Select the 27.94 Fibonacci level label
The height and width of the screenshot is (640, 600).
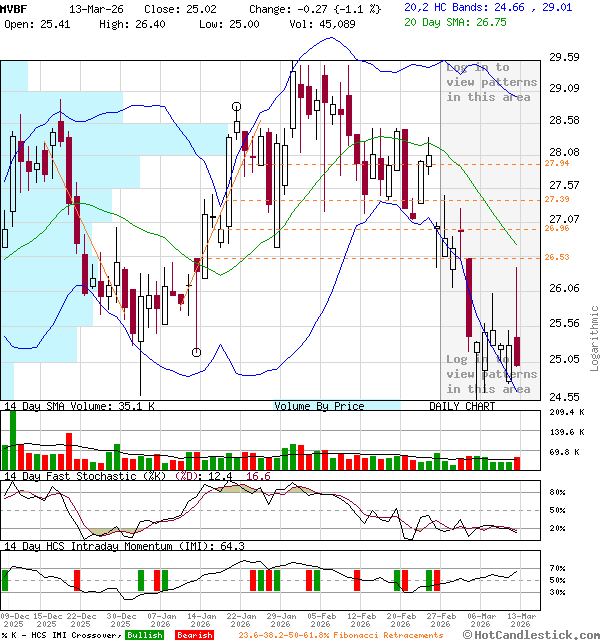click(556, 163)
